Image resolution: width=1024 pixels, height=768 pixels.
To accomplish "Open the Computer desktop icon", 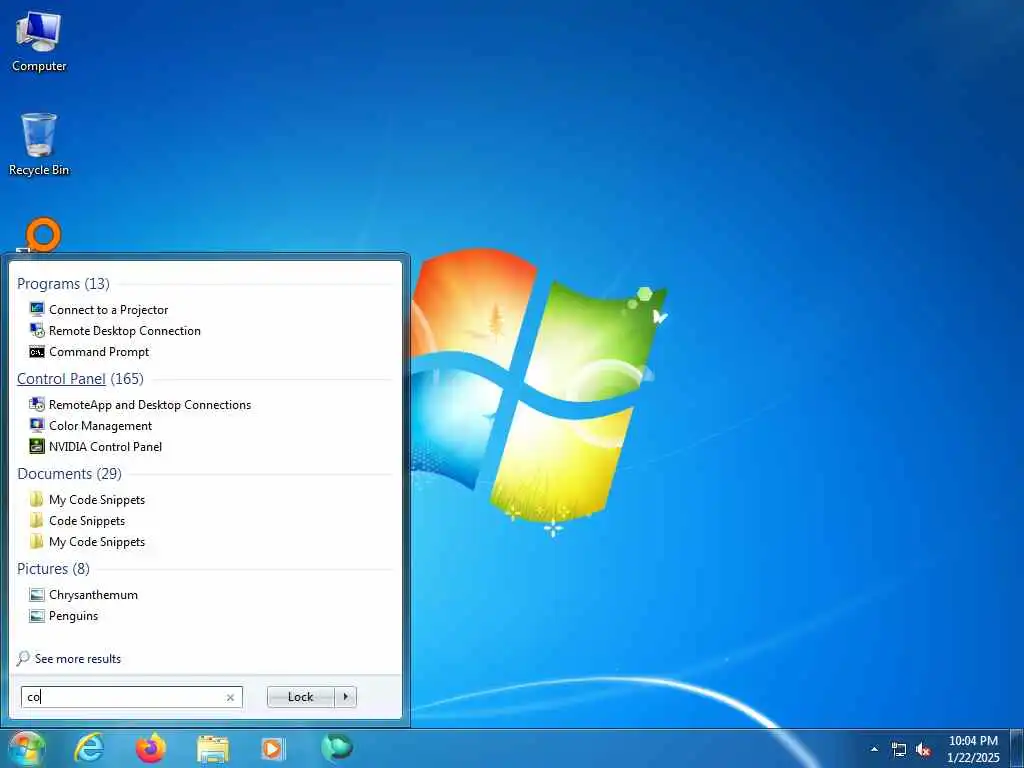I will (39, 41).
